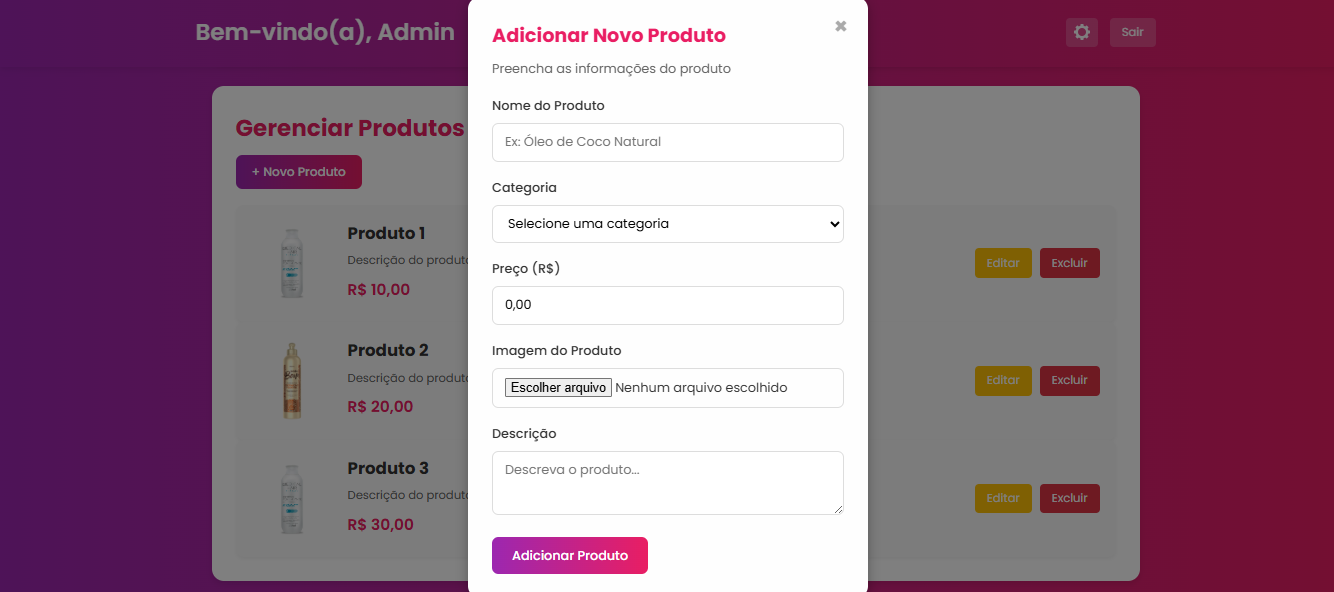Viewport: 1334px width, 592px height.
Task: Click the Escolher arquivo file picker
Action: [557, 387]
